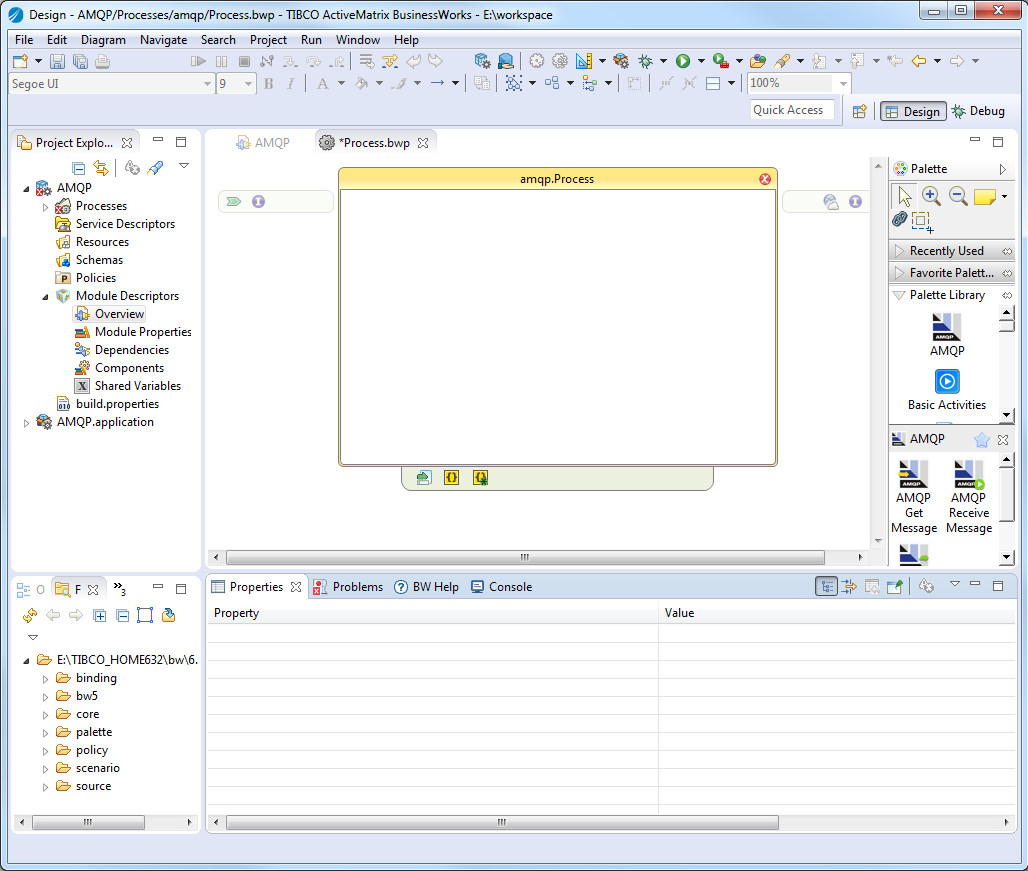Select the AMQP Receive Message activity

point(968,497)
